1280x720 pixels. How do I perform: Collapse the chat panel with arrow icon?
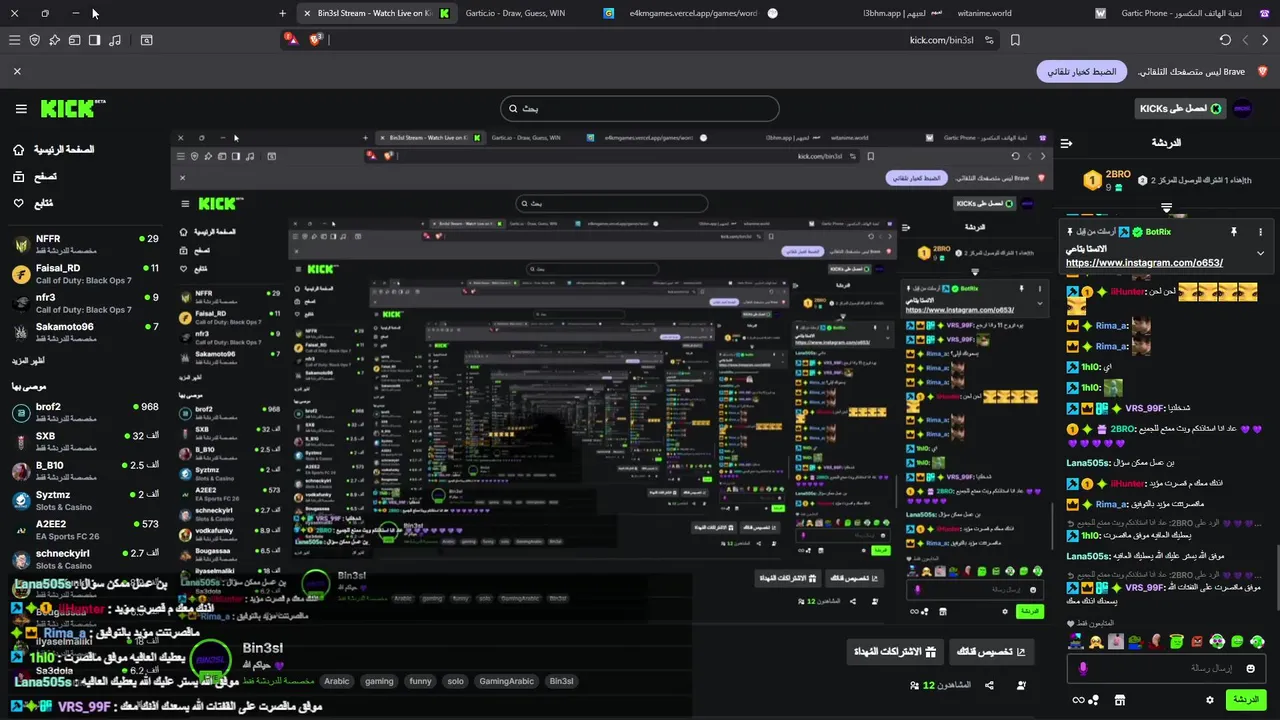1067,143
